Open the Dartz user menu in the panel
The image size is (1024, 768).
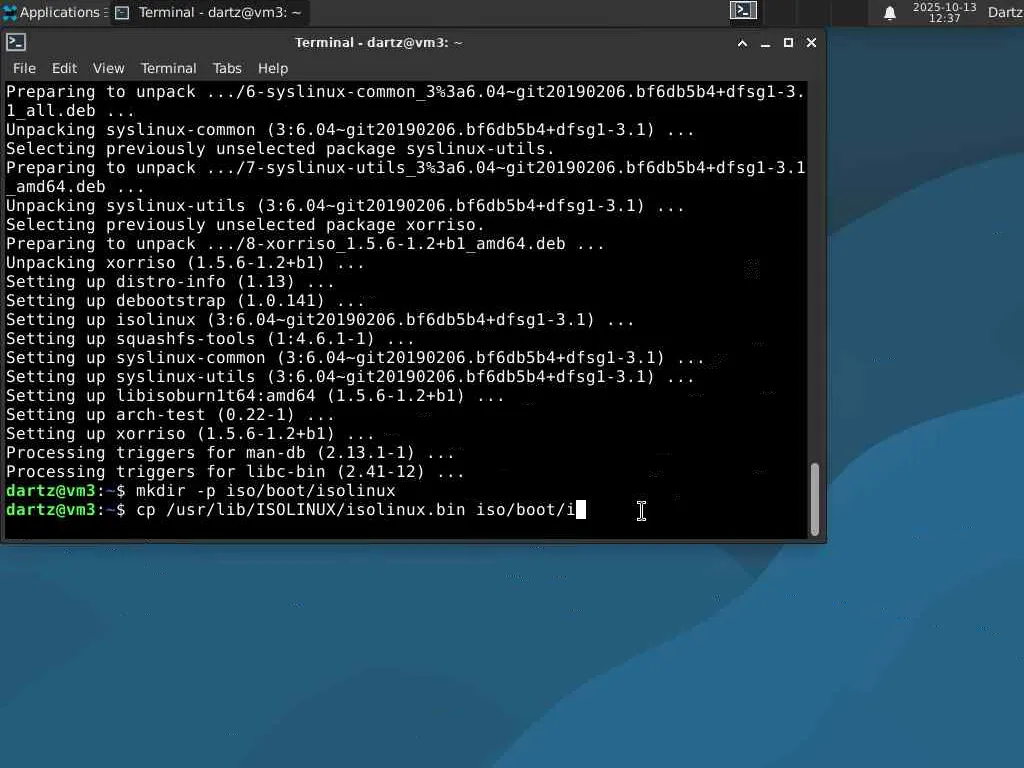tap(1005, 12)
